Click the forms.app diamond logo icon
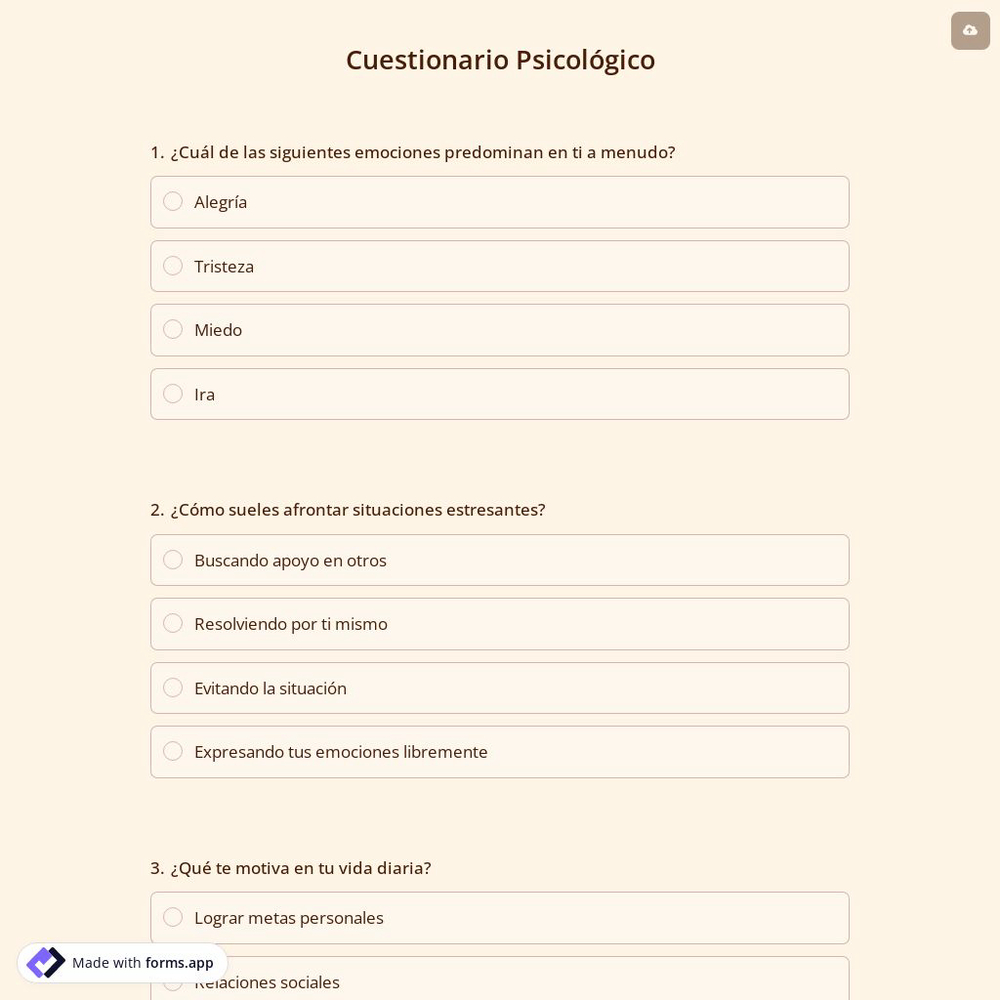Image resolution: width=1000 pixels, height=1000 pixels. coord(45,962)
